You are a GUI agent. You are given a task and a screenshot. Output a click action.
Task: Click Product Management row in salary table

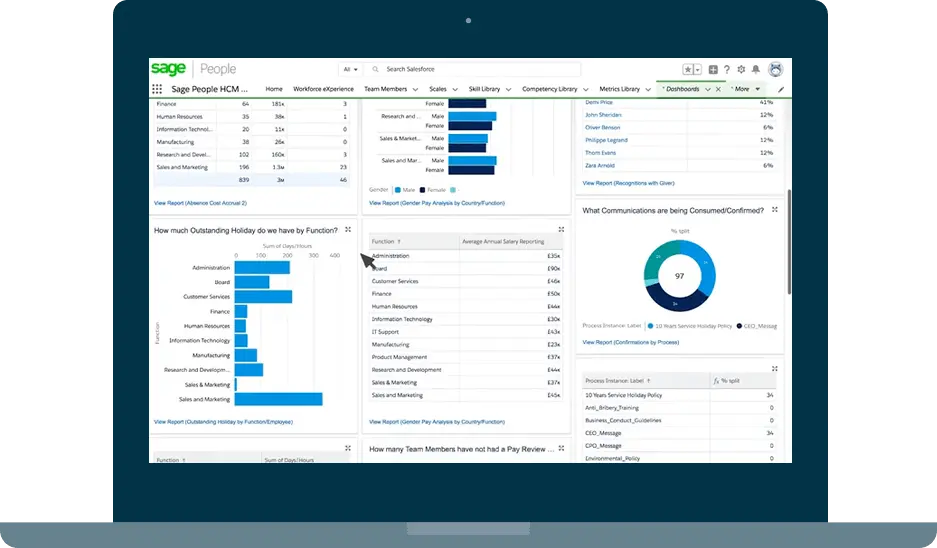[466, 357]
